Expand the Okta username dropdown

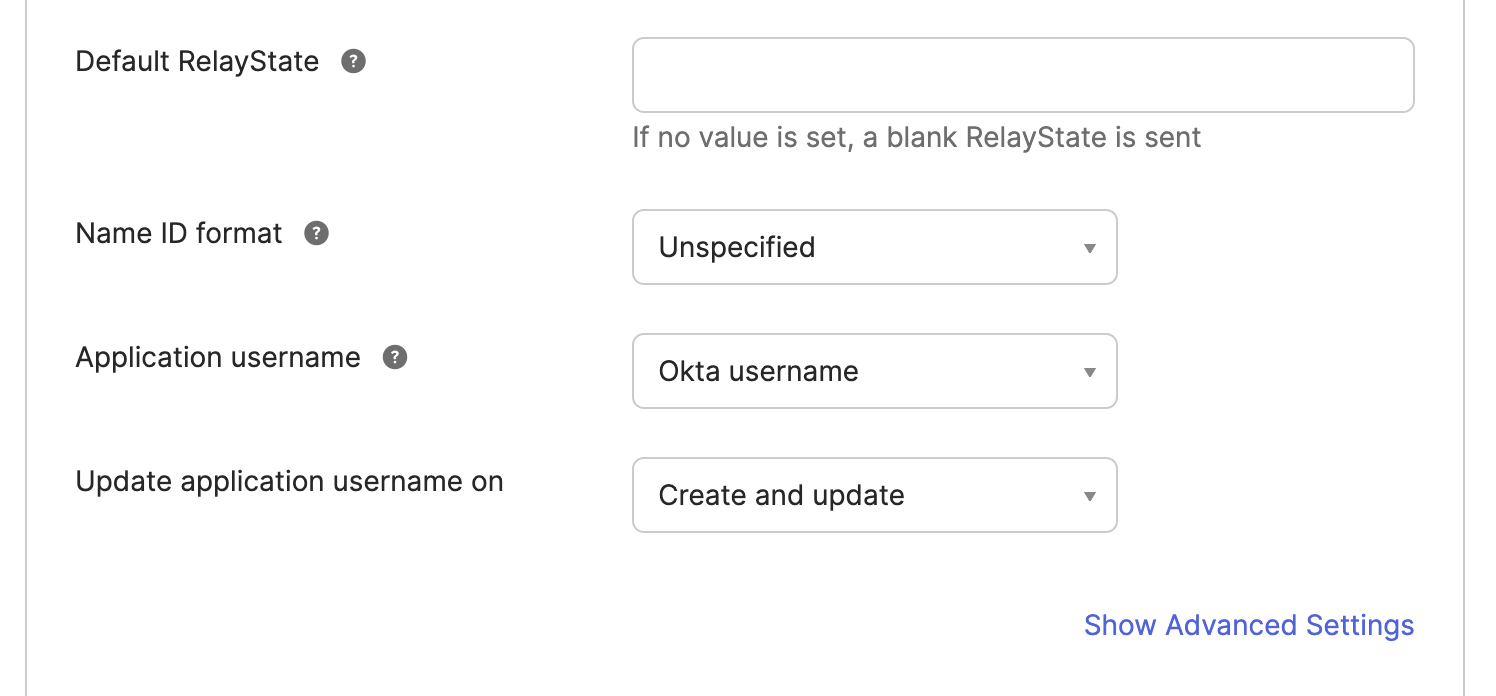pyautogui.click(x=873, y=371)
